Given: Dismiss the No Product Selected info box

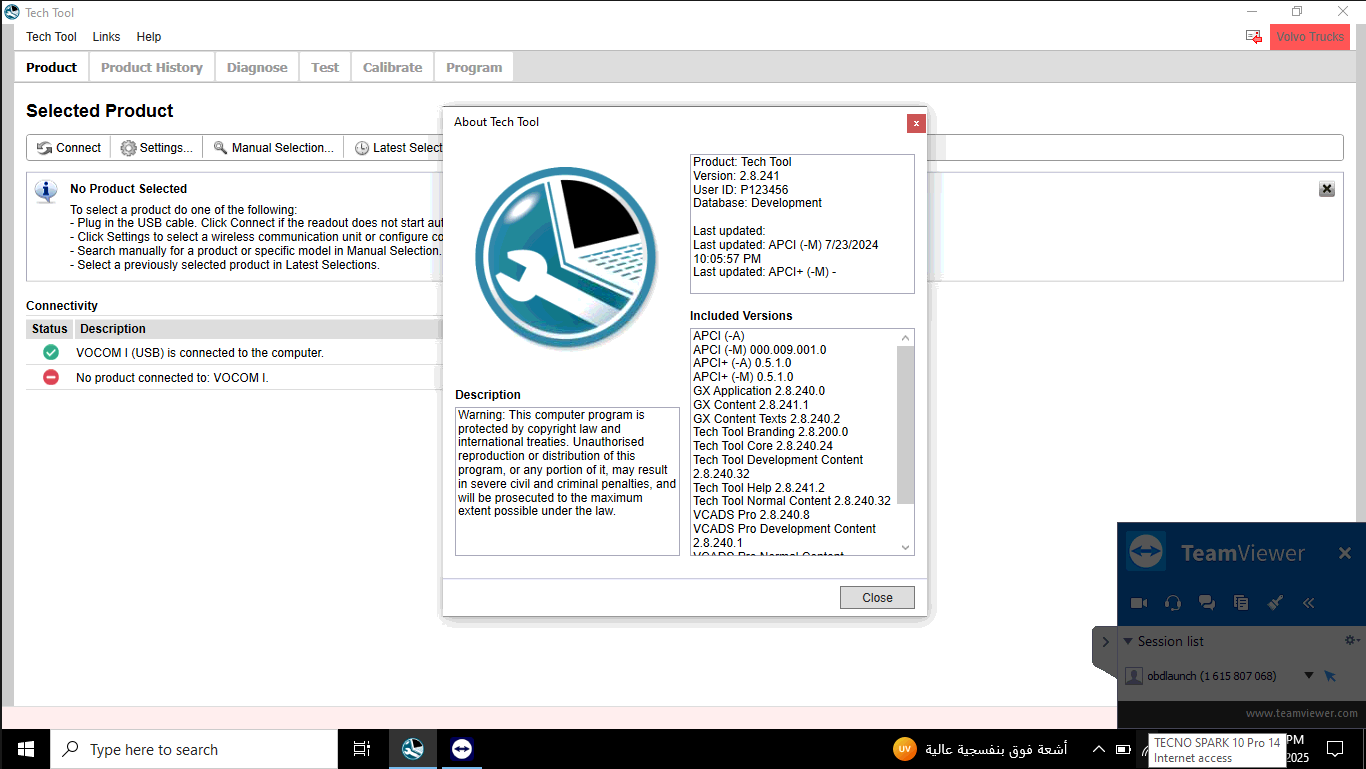Looking at the screenshot, I should [x=1326, y=189].
